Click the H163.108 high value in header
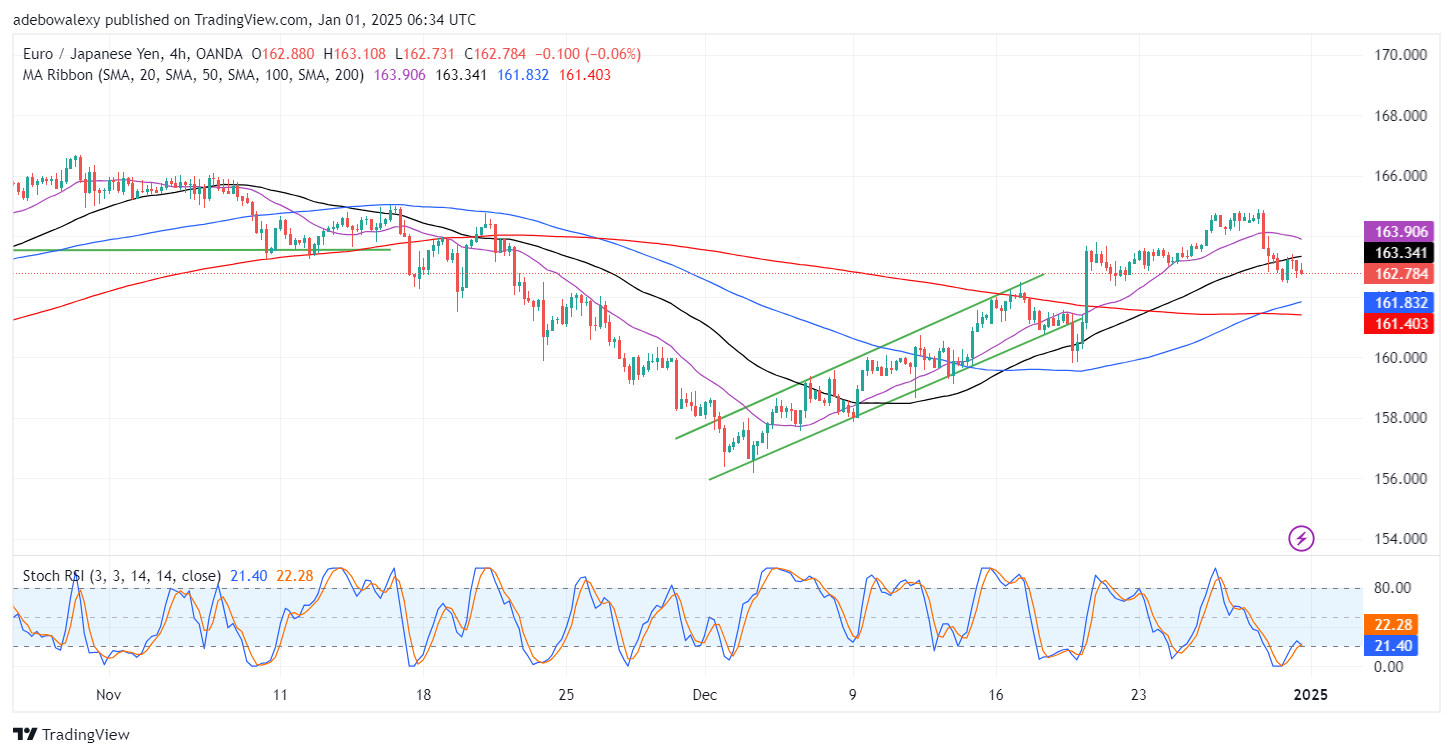 355,54
